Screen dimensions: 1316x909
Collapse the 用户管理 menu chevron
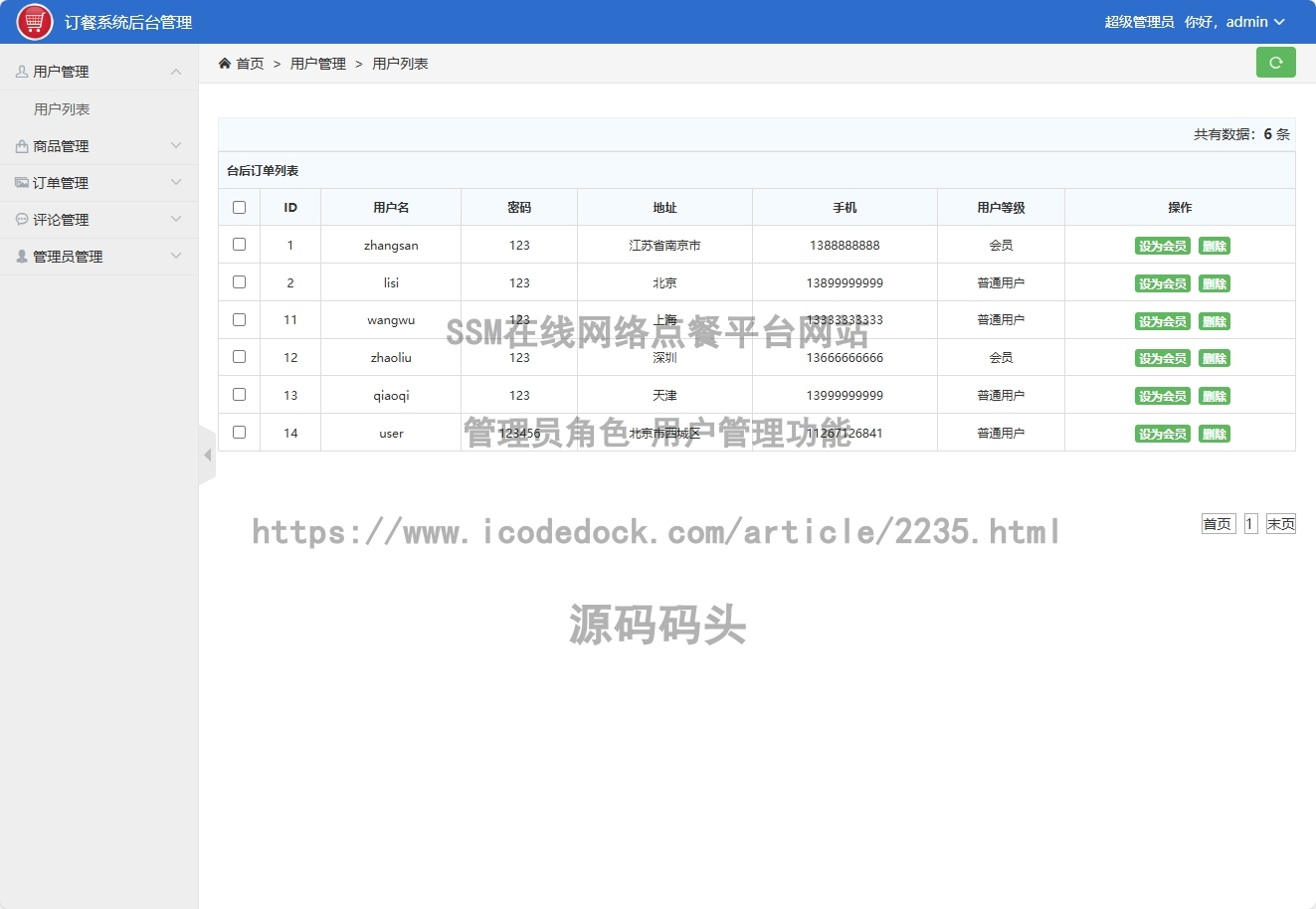pos(176,72)
